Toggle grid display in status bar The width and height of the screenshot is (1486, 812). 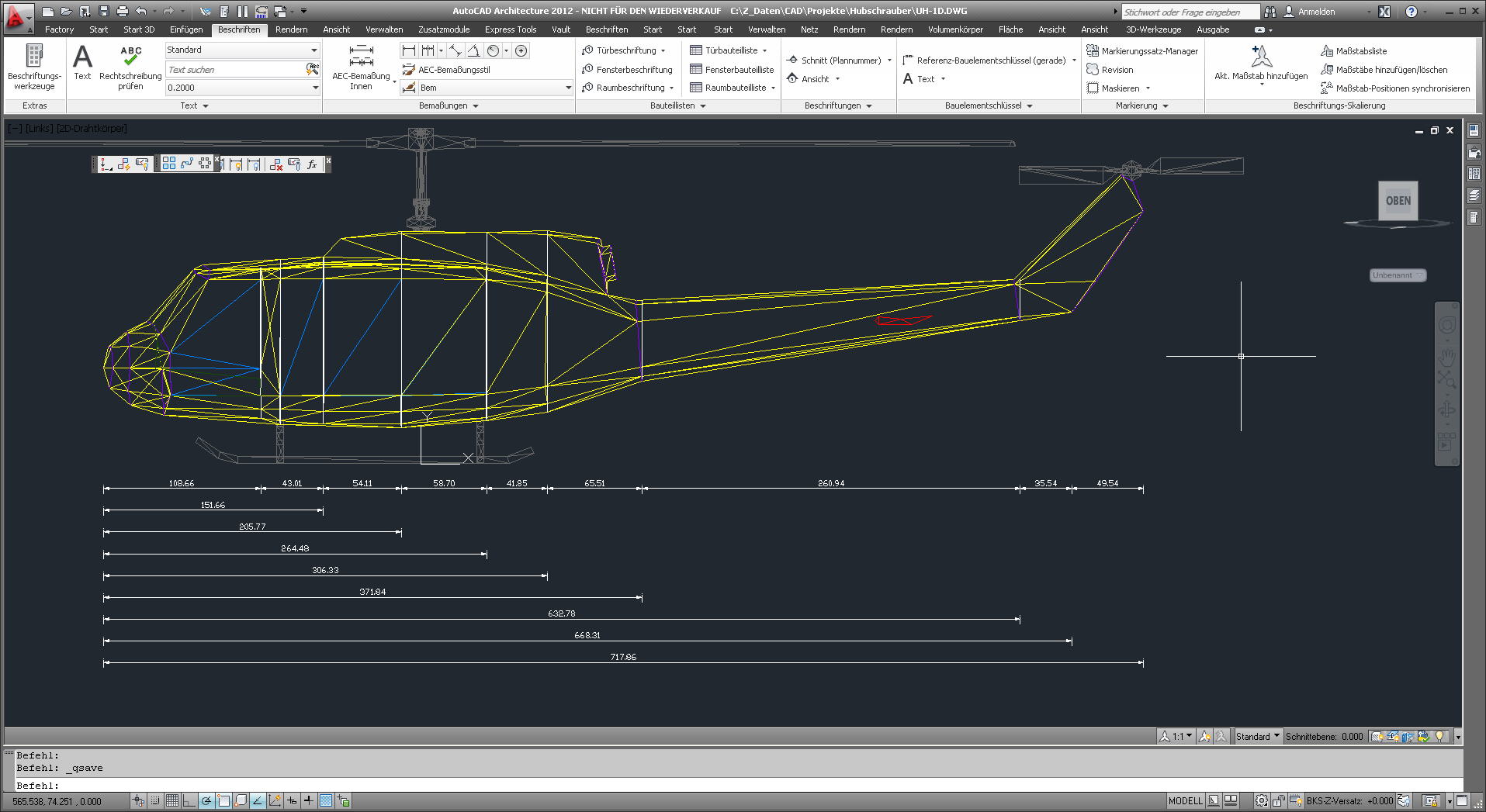point(172,801)
